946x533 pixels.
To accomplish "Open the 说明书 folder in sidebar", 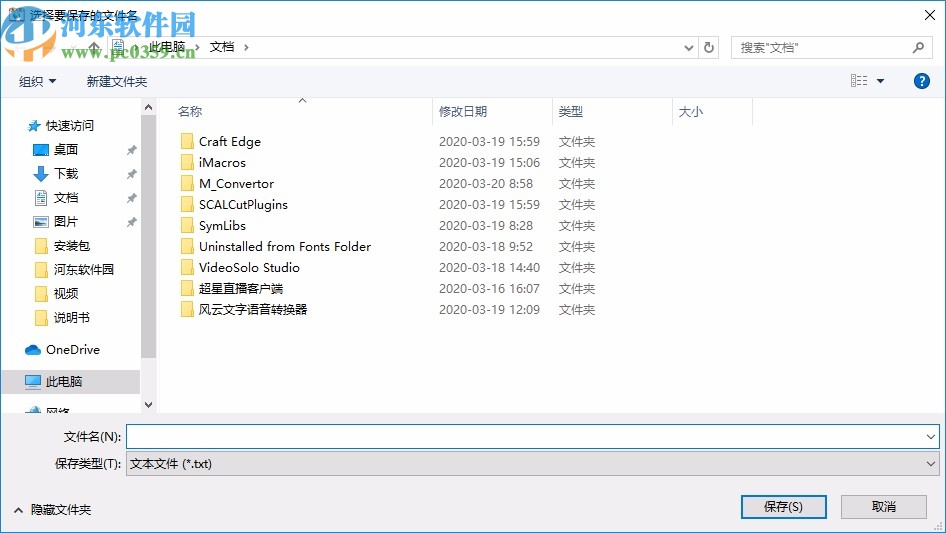I will tap(71, 318).
